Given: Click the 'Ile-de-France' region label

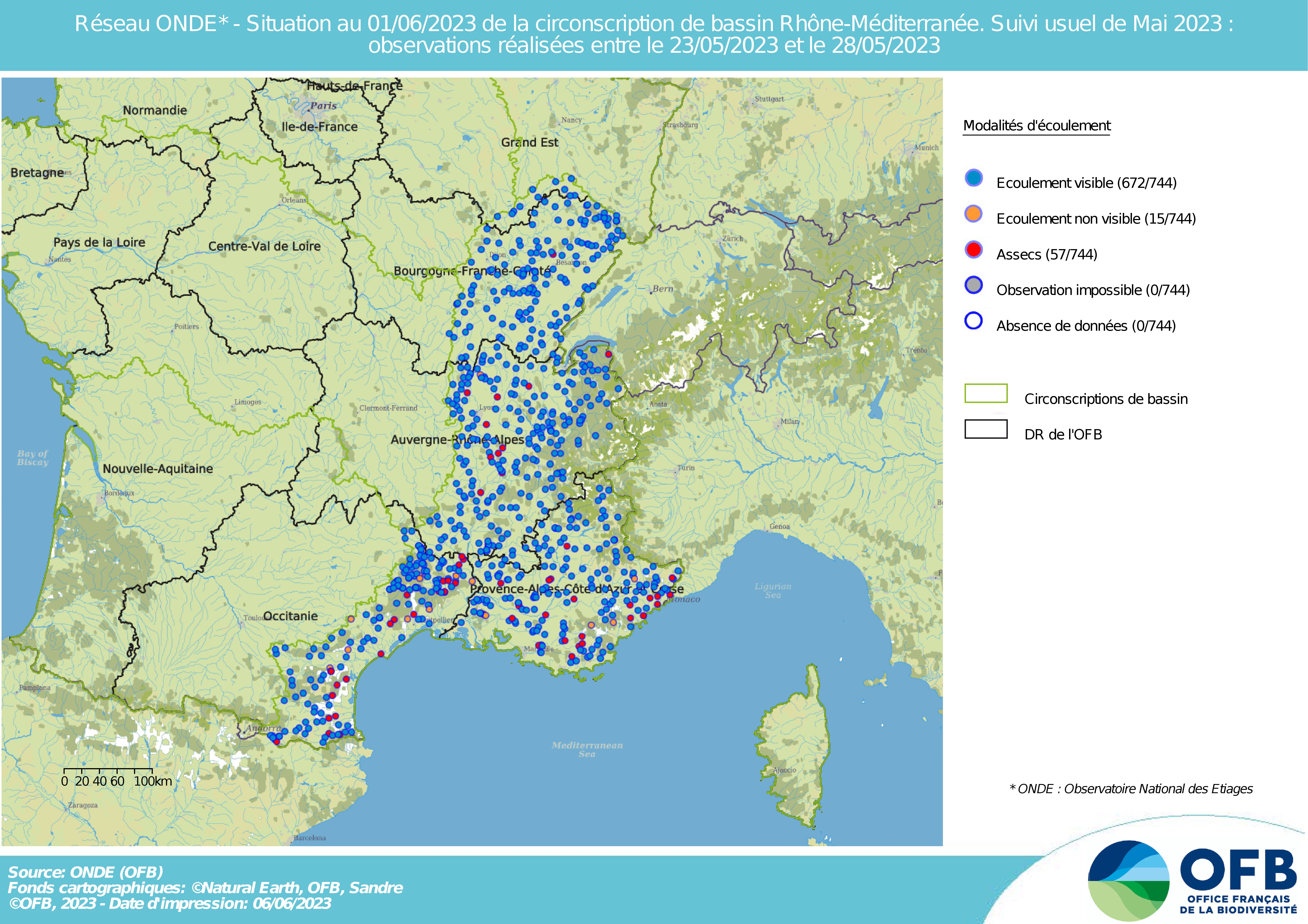Looking at the screenshot, I should pyautogui.click(x=320, y=127).
